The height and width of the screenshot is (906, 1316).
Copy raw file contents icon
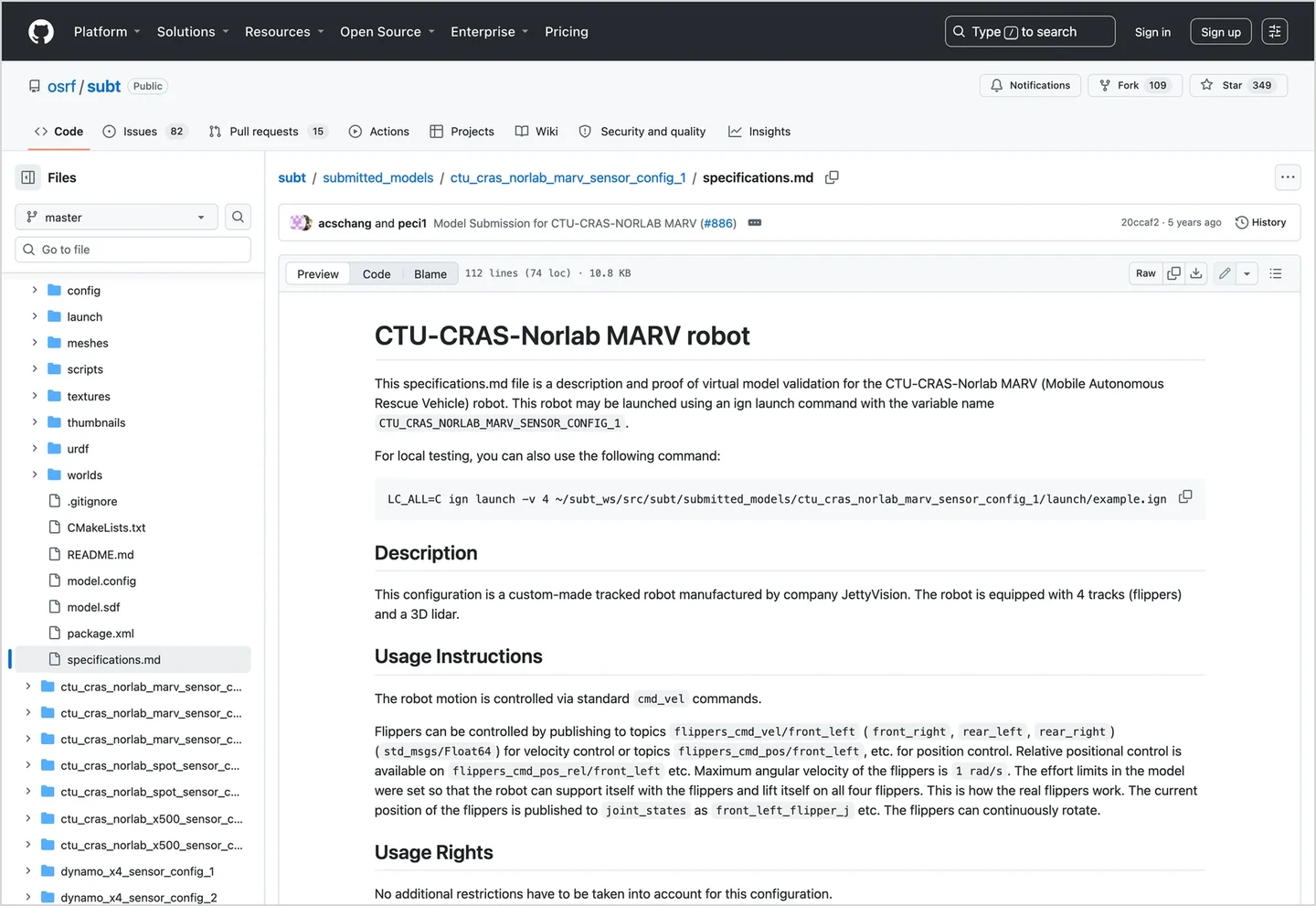coord(1174,273)
